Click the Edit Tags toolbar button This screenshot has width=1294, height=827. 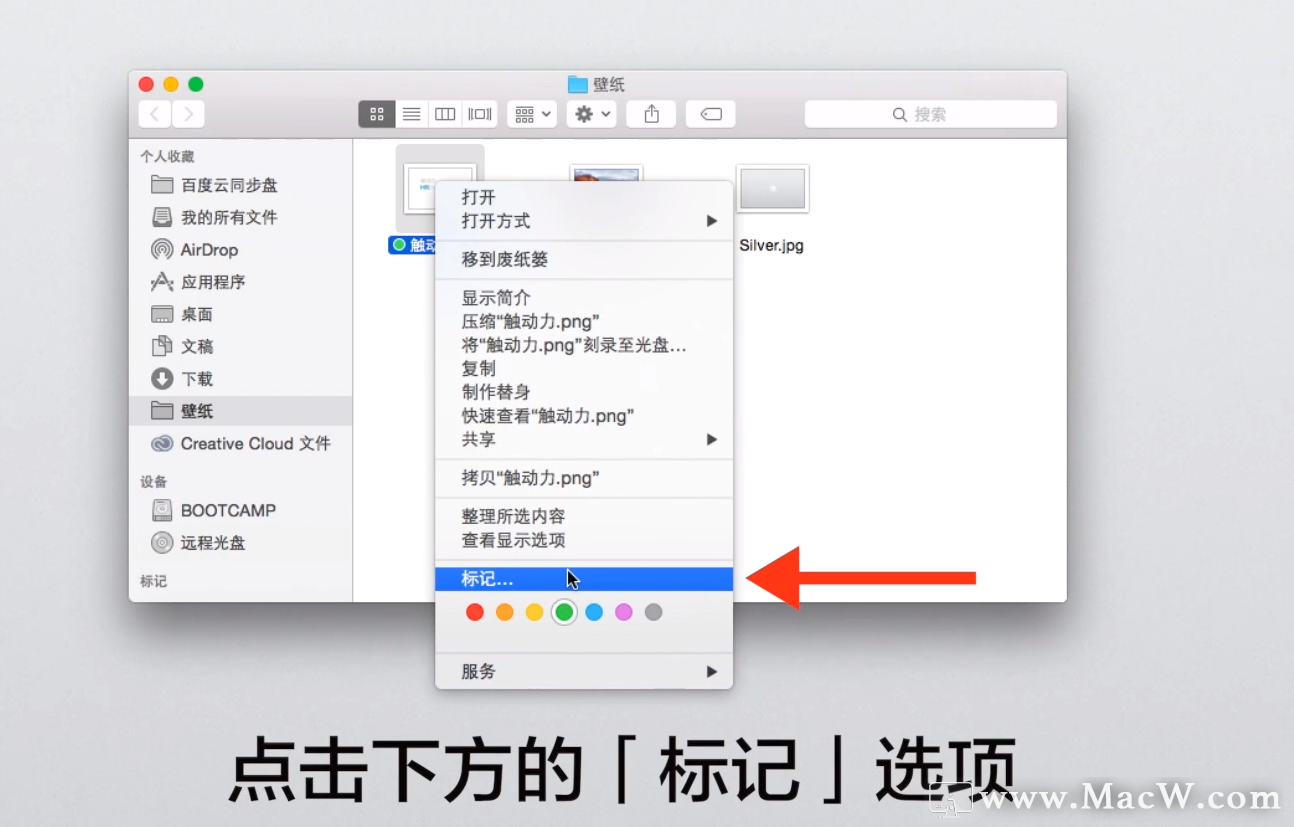(711, 114)
